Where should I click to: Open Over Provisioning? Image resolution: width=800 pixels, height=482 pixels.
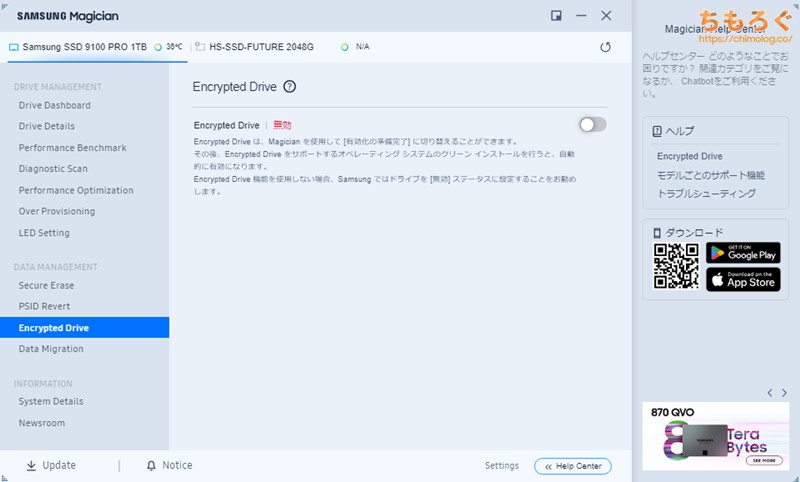[57, 211]
